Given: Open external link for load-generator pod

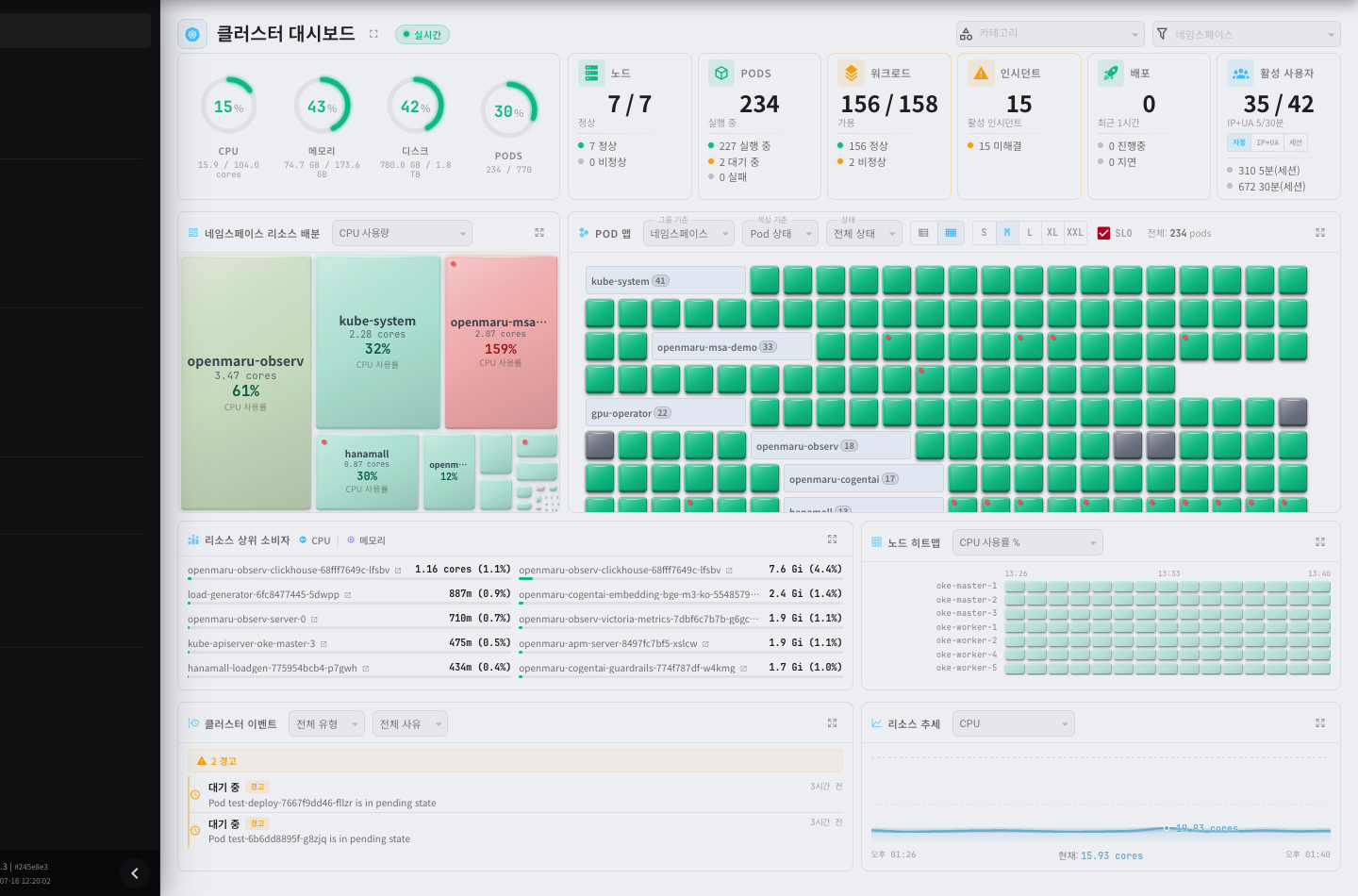Looking at the screenshot, I should 348,595.
